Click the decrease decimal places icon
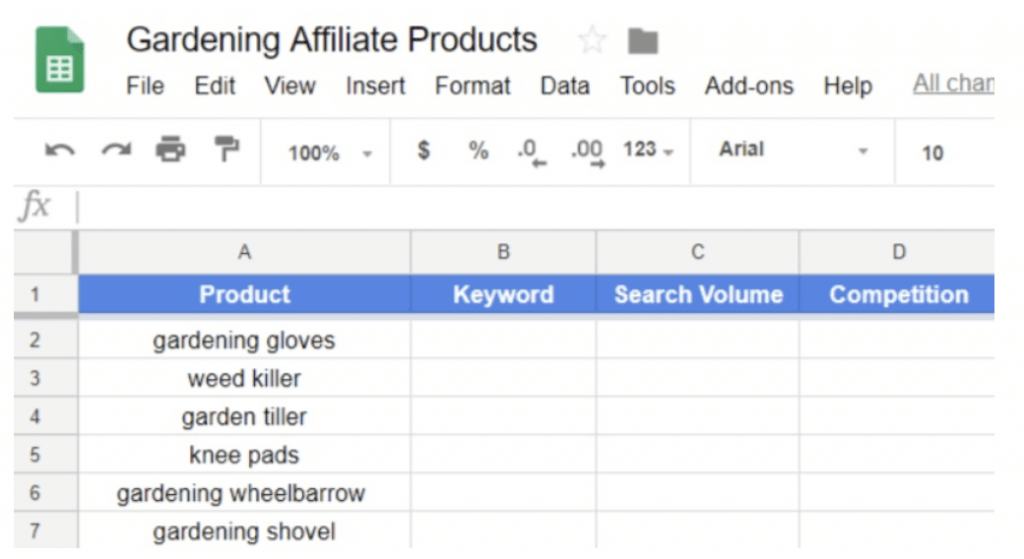 coord(532,153)
